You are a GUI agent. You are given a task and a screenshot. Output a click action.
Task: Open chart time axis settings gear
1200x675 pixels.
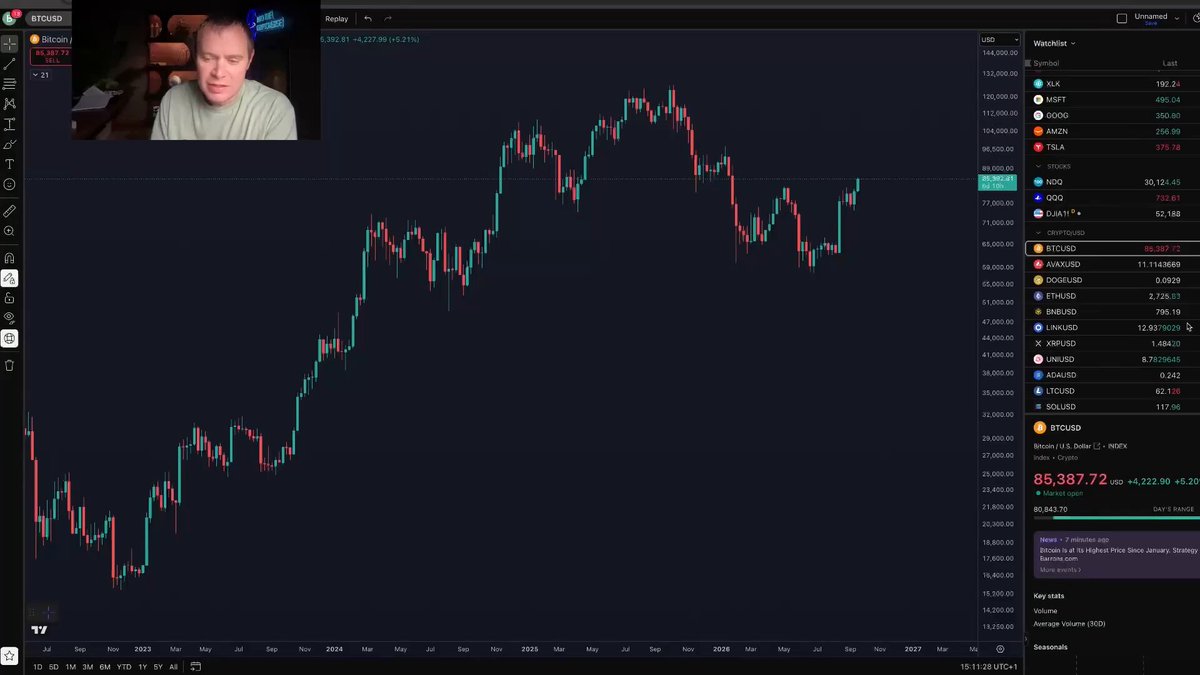coord(1000,649)
